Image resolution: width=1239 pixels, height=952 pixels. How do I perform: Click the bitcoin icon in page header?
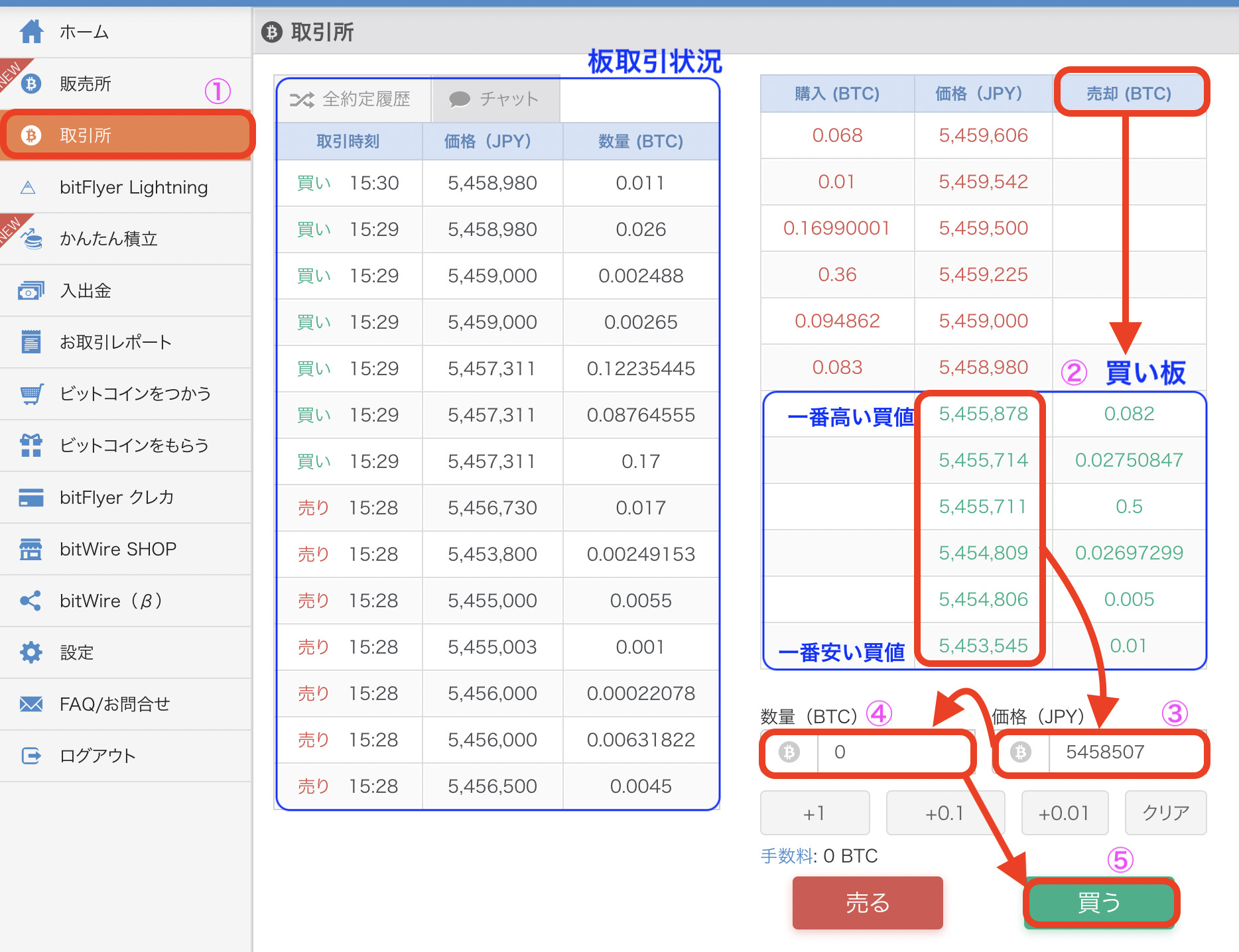[x=272, y=31]
